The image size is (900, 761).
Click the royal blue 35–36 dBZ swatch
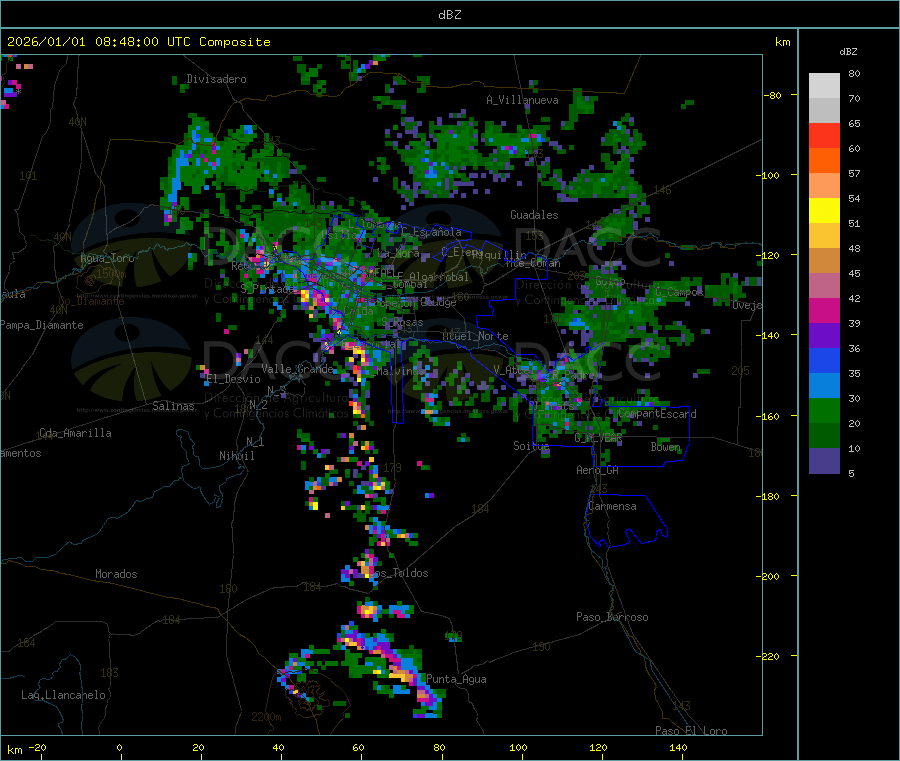pos(824,360)
